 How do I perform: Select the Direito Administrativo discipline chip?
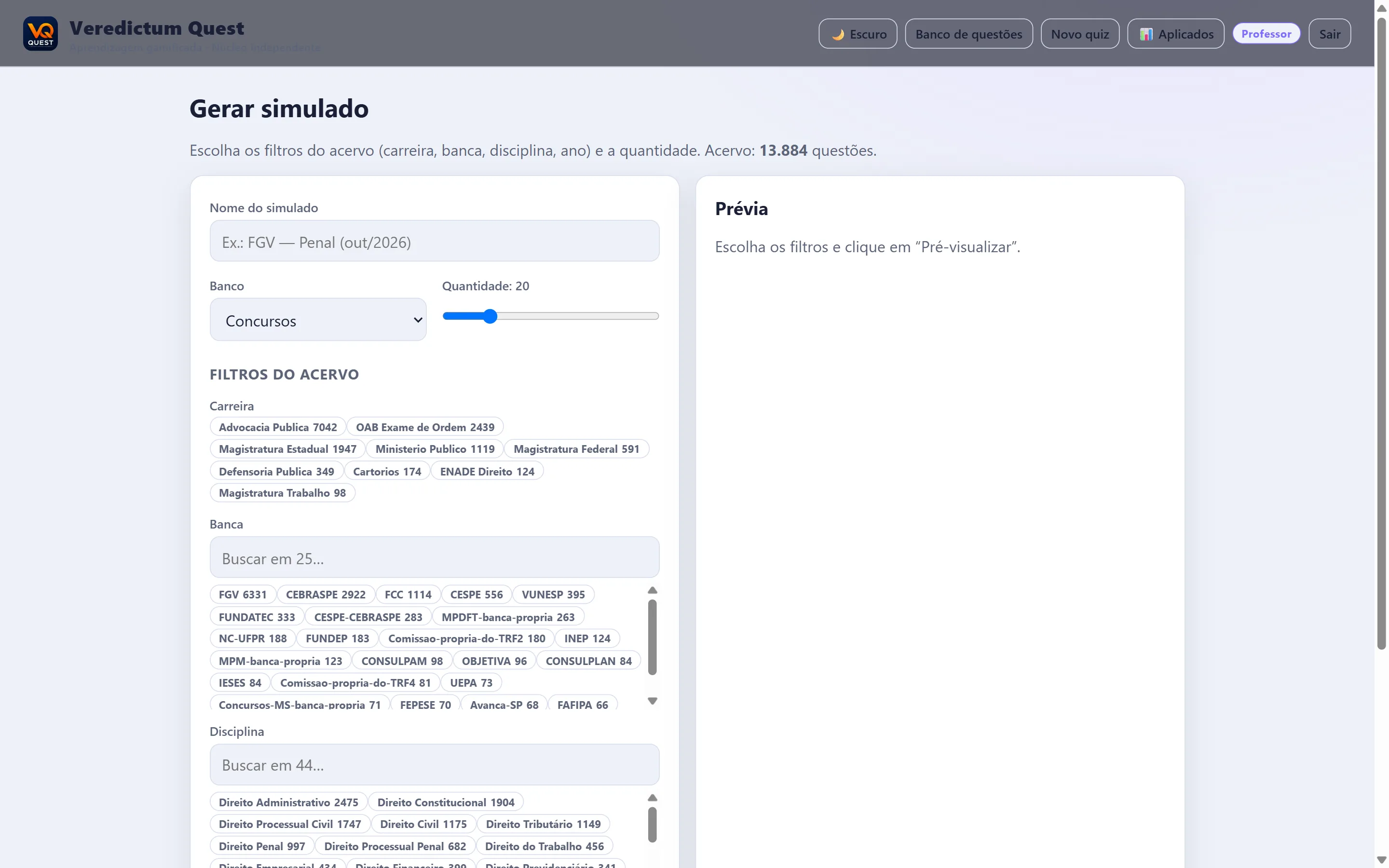point(288,802)
